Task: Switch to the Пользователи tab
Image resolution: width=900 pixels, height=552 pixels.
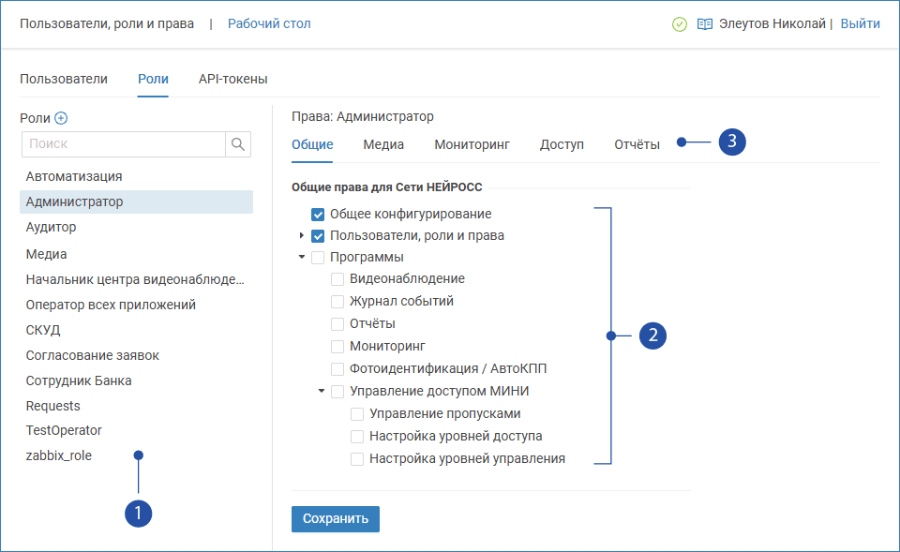Action: coord(64,79)
